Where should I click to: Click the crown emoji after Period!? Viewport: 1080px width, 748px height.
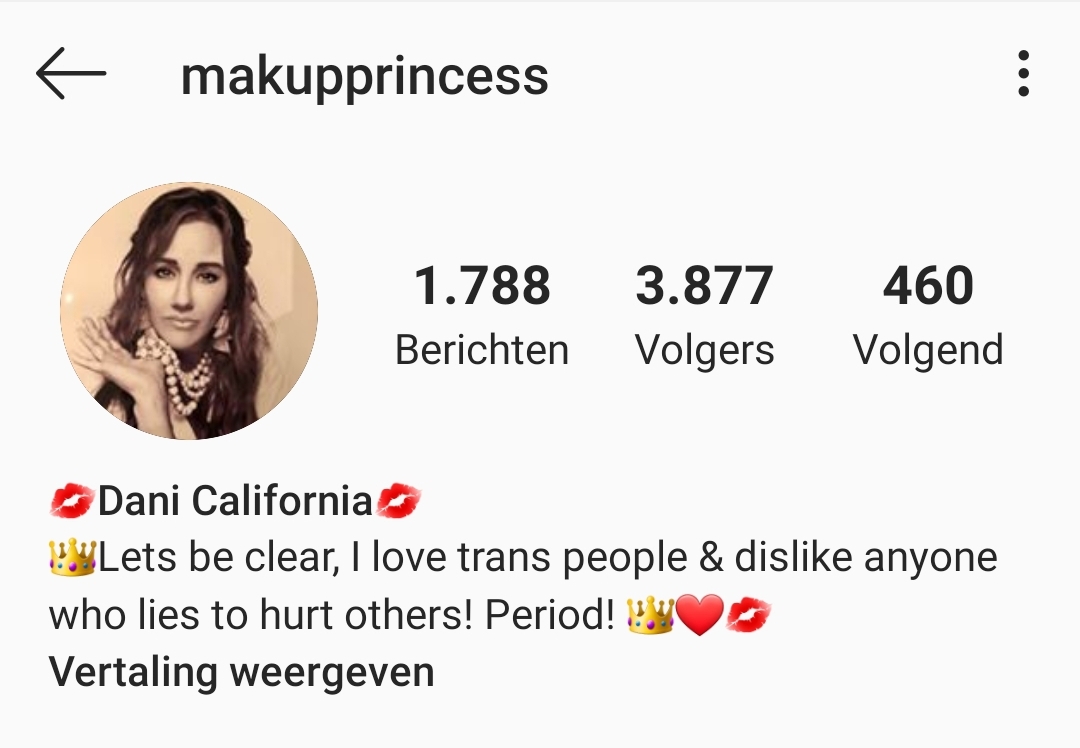tap(650, 615)
